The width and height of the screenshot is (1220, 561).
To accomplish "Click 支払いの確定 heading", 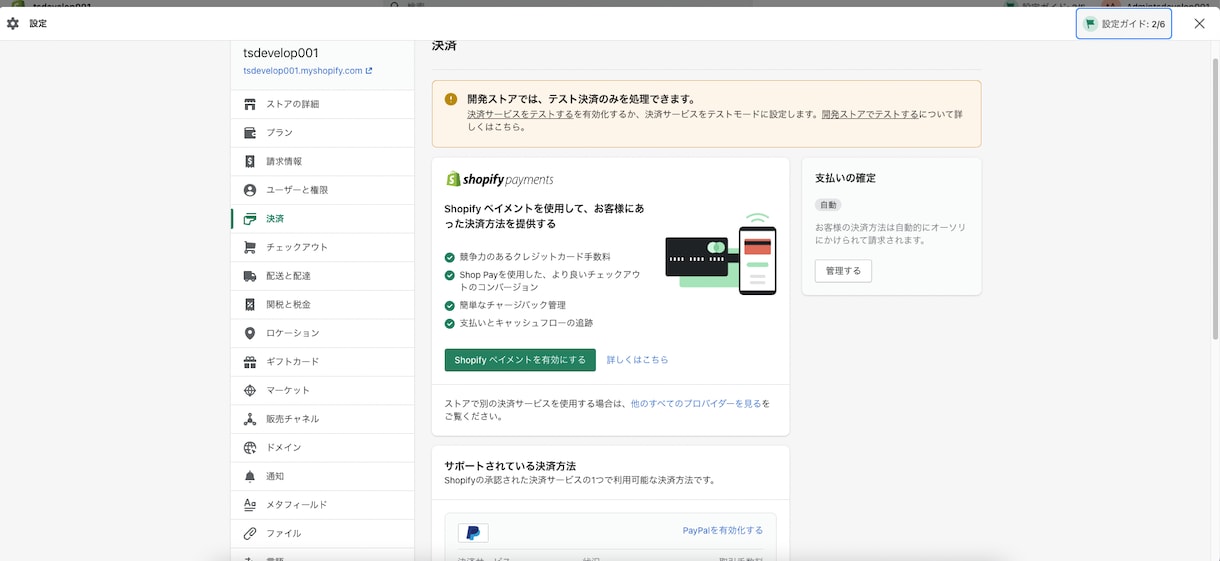I will [x=845, y=178].
